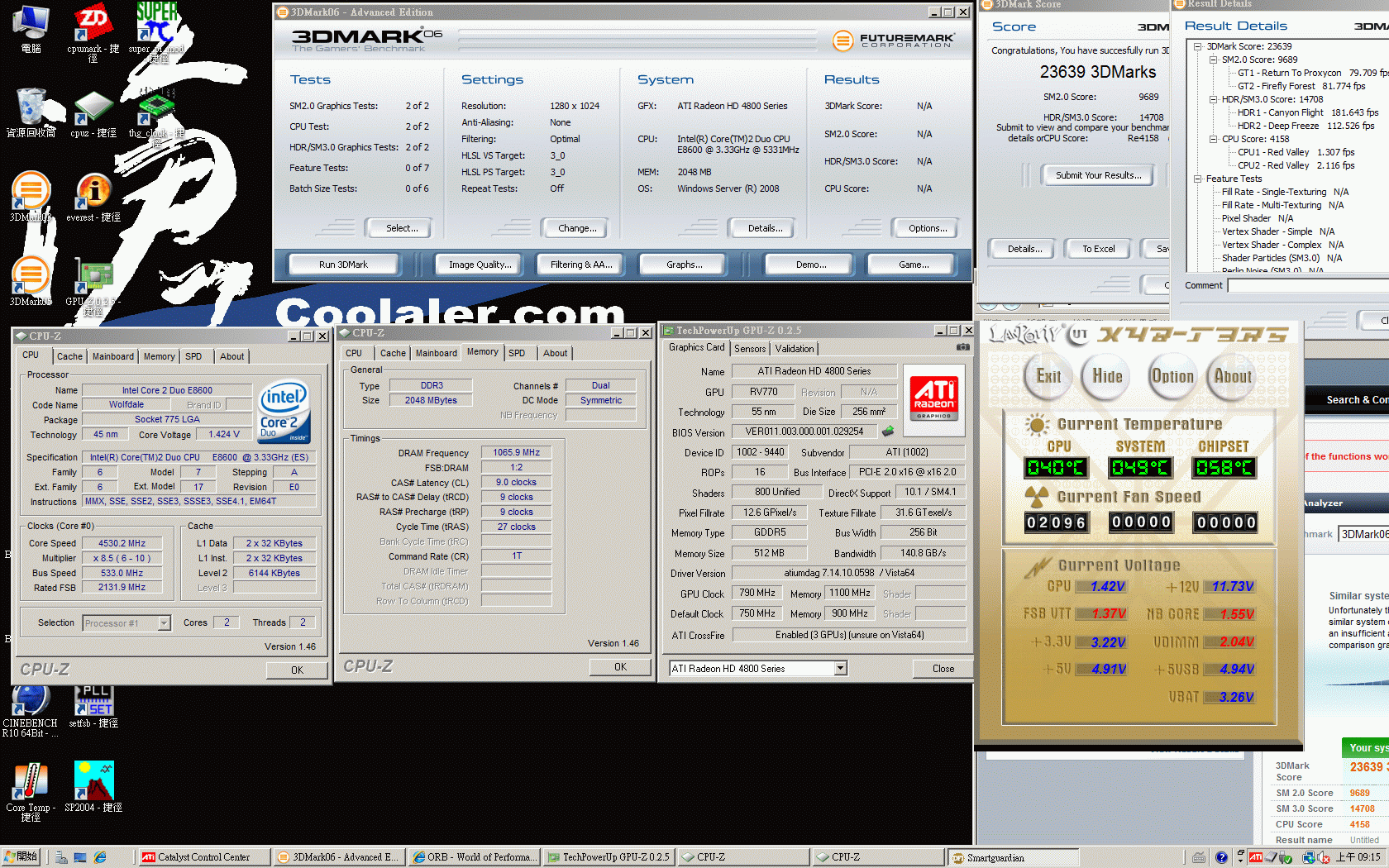
Task: Click the Close button in GPU-Z
Action: coord(943,669)
